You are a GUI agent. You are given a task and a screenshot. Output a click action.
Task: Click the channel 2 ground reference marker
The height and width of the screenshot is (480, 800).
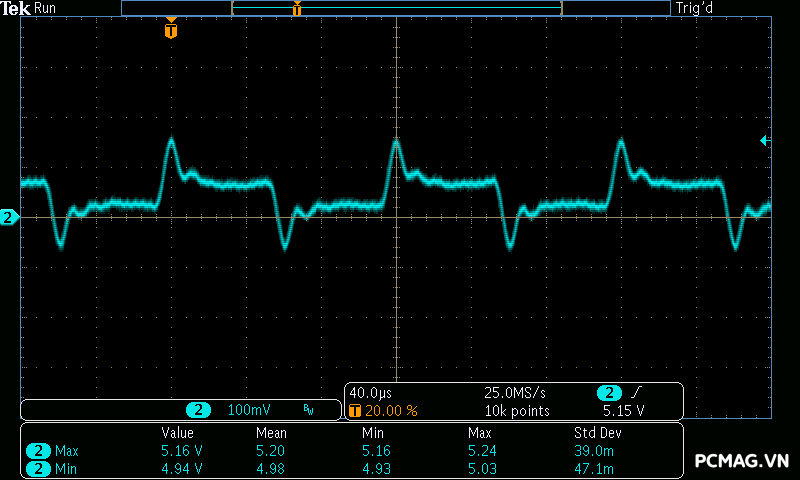[x=9, y=217]
